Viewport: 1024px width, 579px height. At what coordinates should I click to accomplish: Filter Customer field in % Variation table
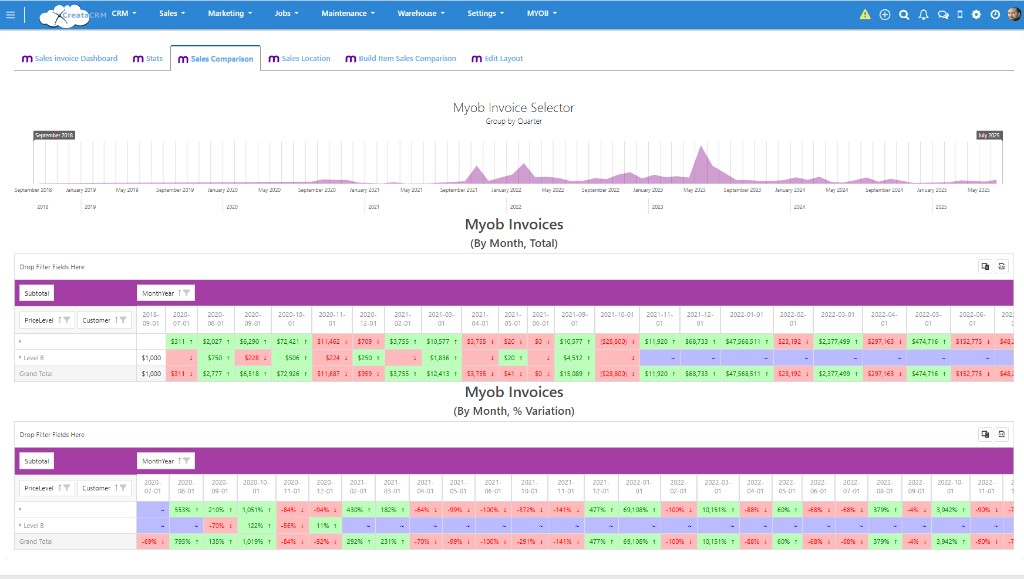pos(123,488)
